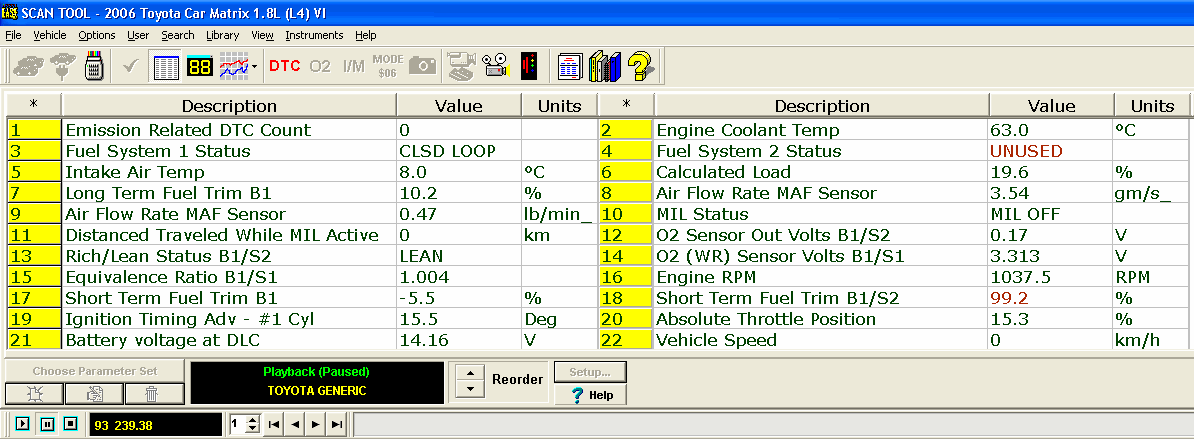Click the I/M readiness toolbar button
This screenshot has width=1194, height=439.
[353, 66]
